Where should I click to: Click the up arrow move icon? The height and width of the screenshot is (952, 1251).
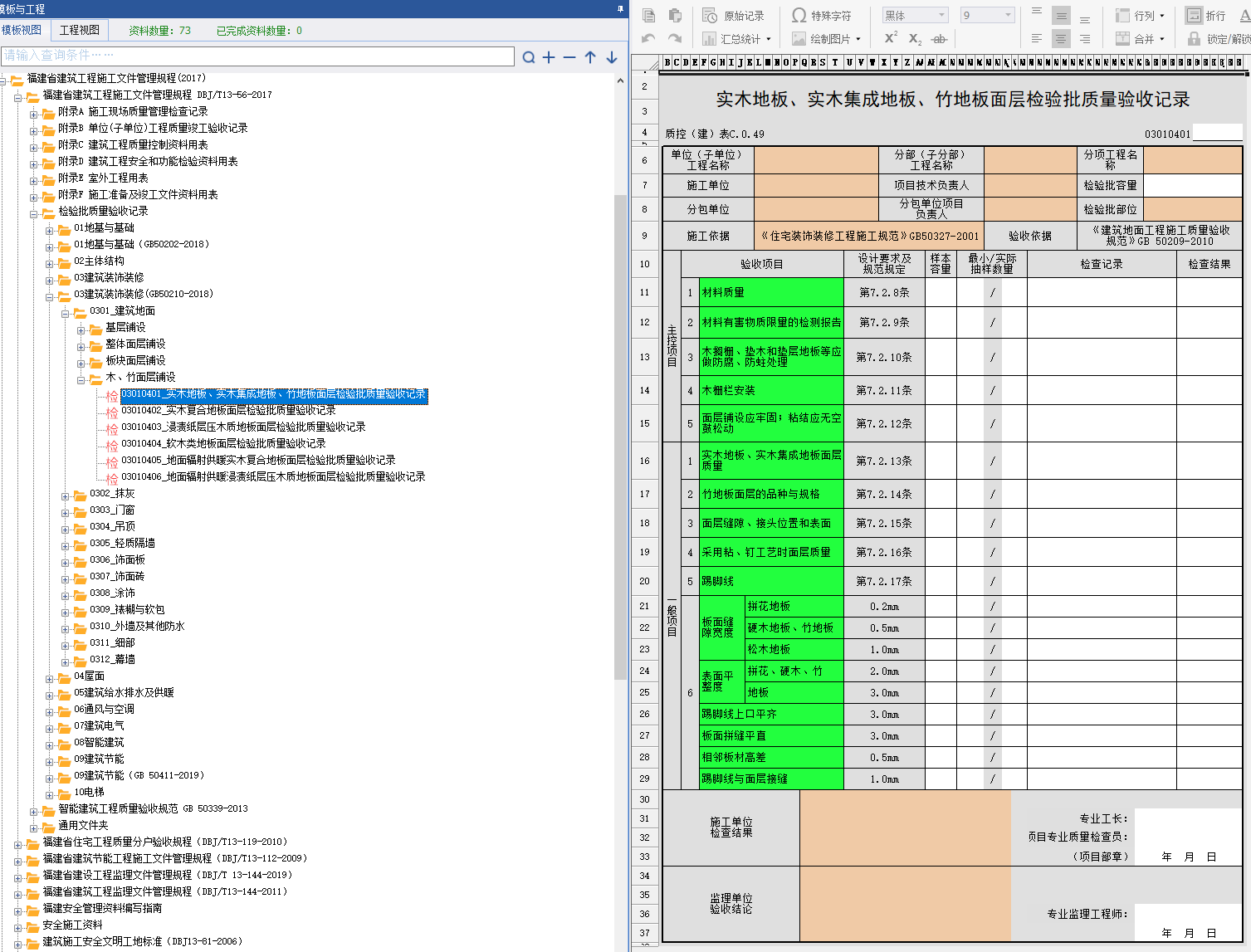[x=590, y=57]
